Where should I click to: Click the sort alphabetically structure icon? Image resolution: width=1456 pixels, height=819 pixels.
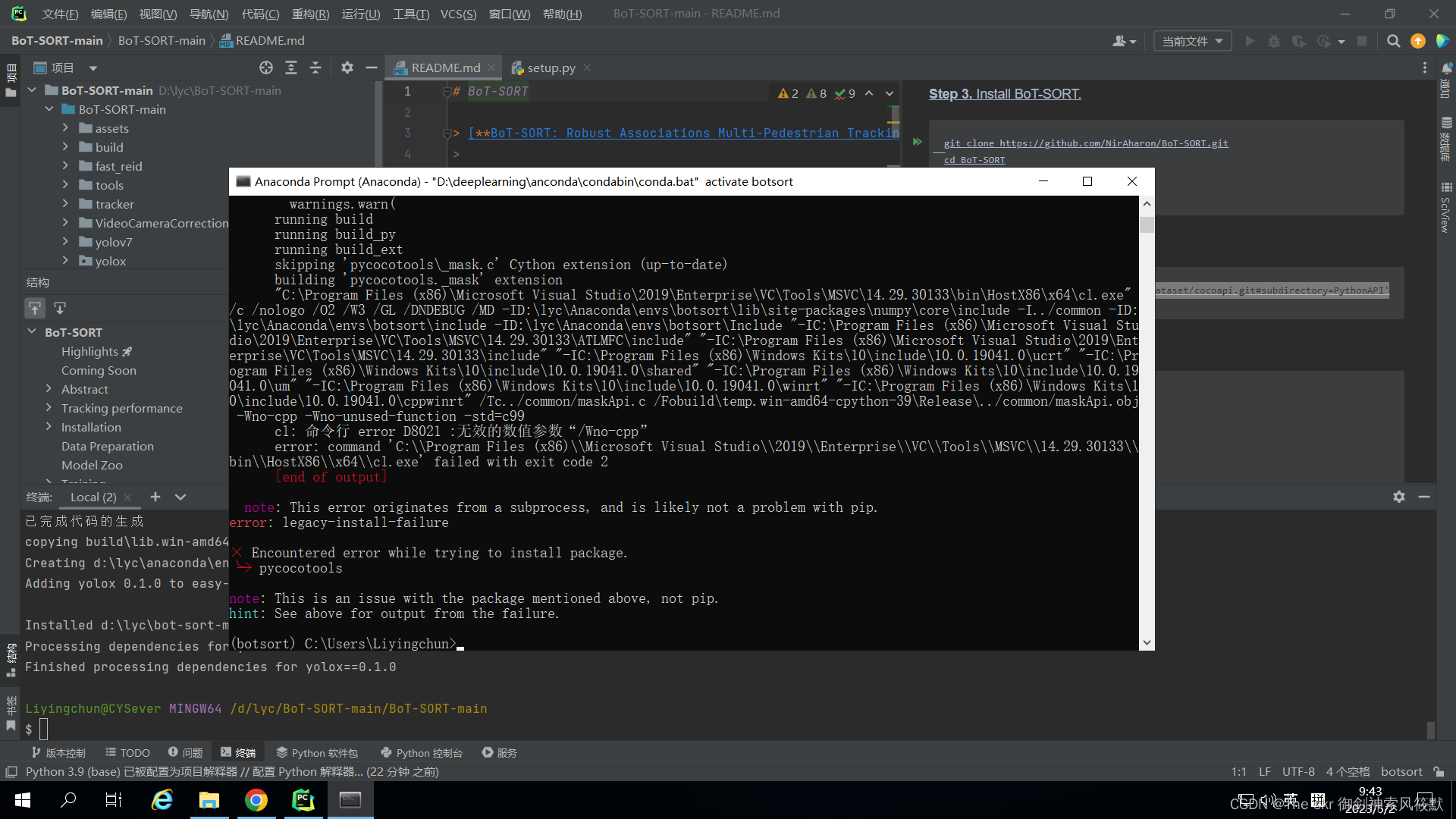(35, 308)
